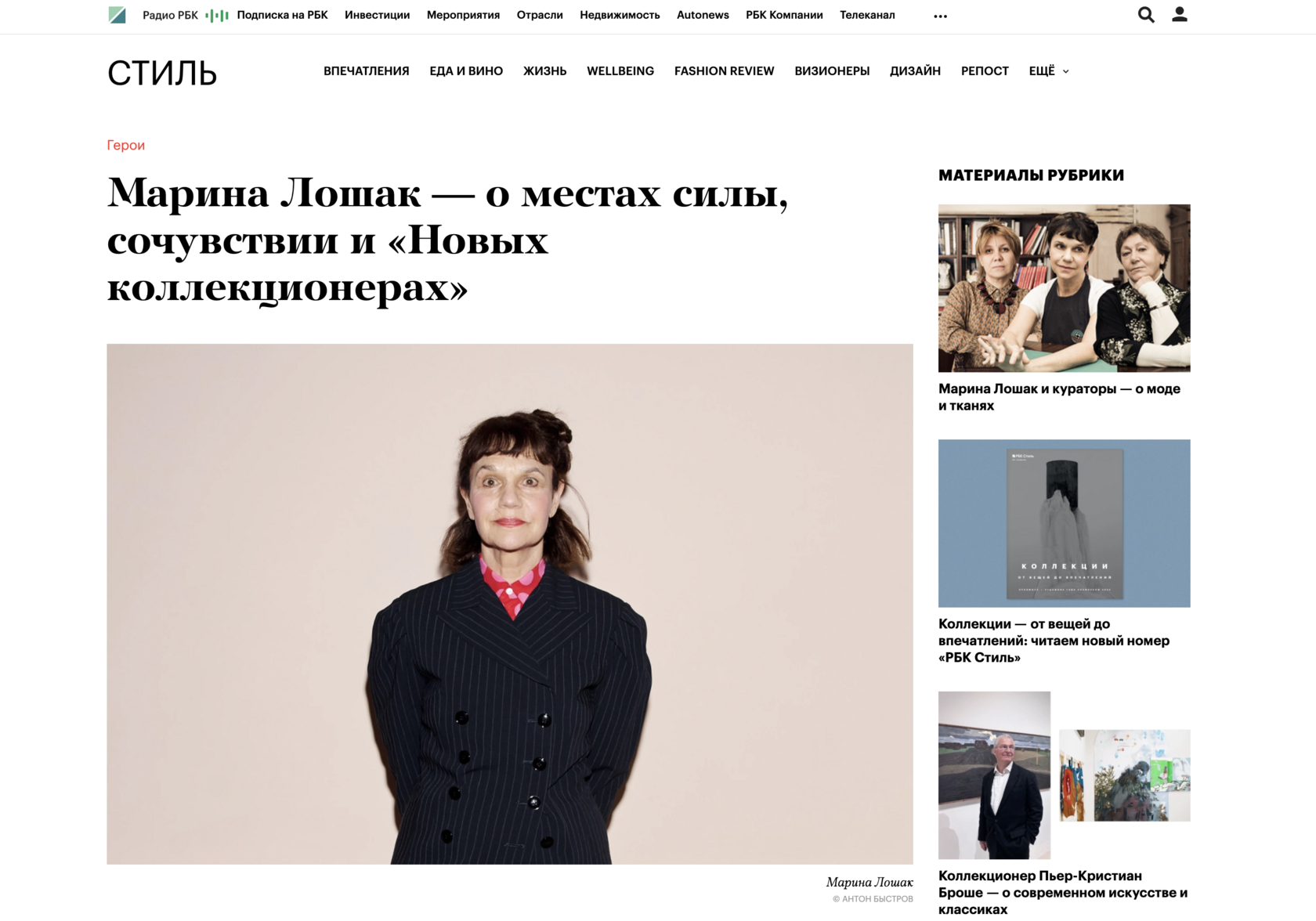Expand the ЕЩЁ dropdown chevron
This screenshot has height=921, width=1316.
point(1065,71)
